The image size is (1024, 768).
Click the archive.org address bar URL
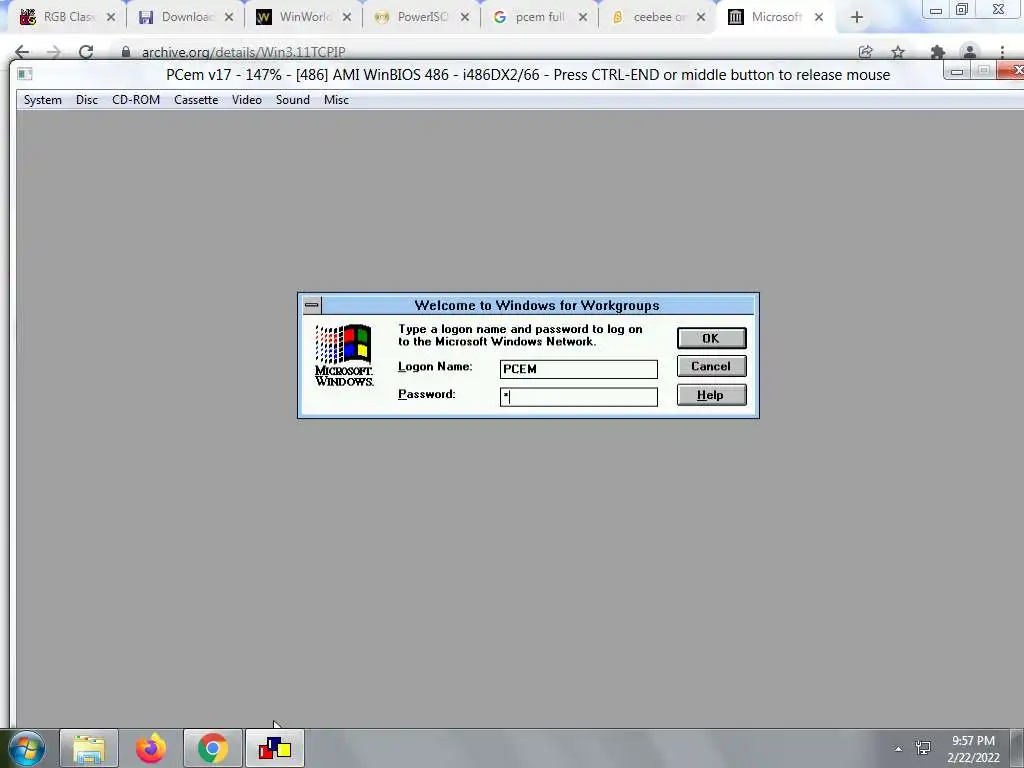pos(244,52)
